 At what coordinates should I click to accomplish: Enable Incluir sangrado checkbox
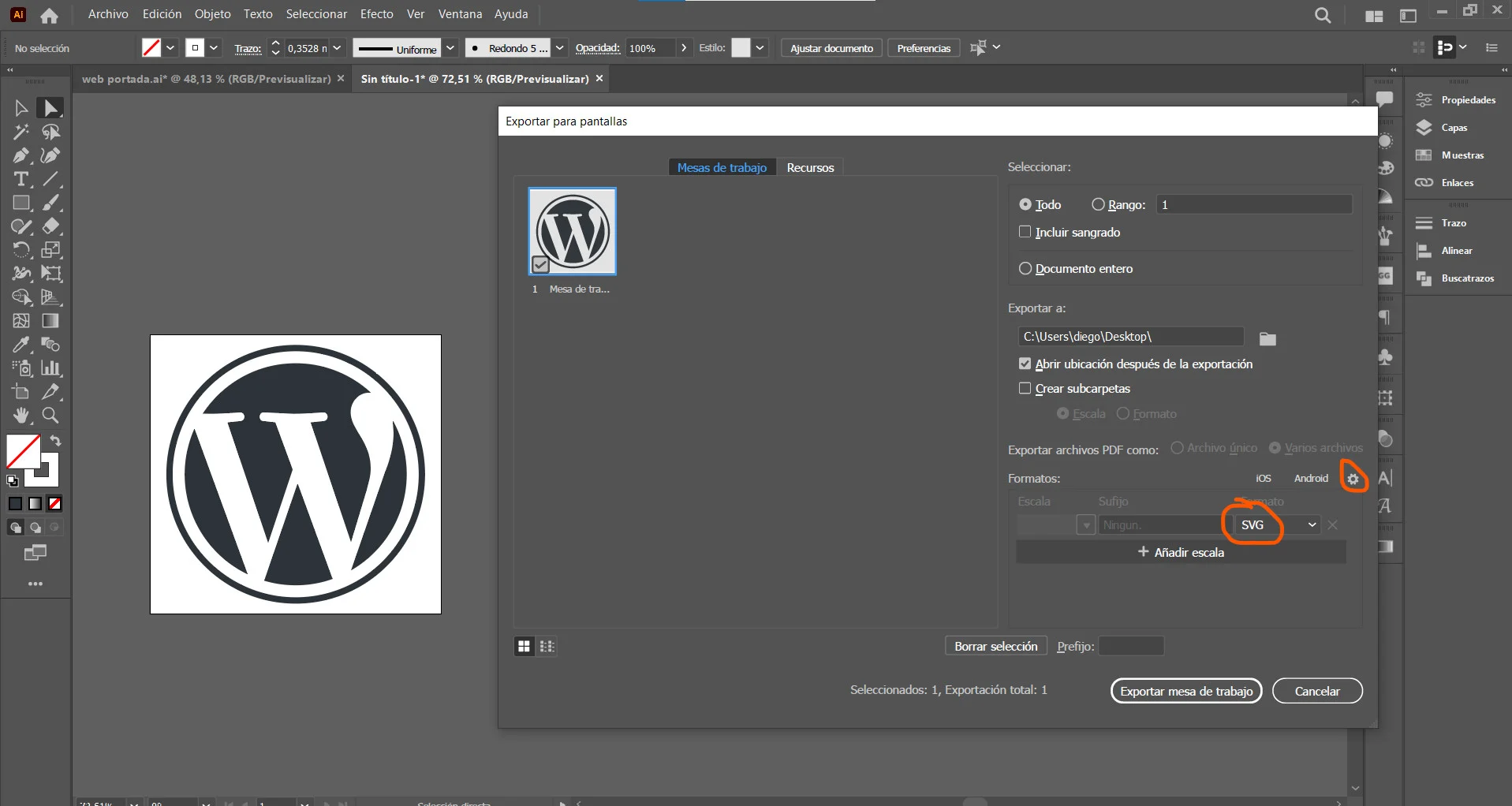[1025, 232]
